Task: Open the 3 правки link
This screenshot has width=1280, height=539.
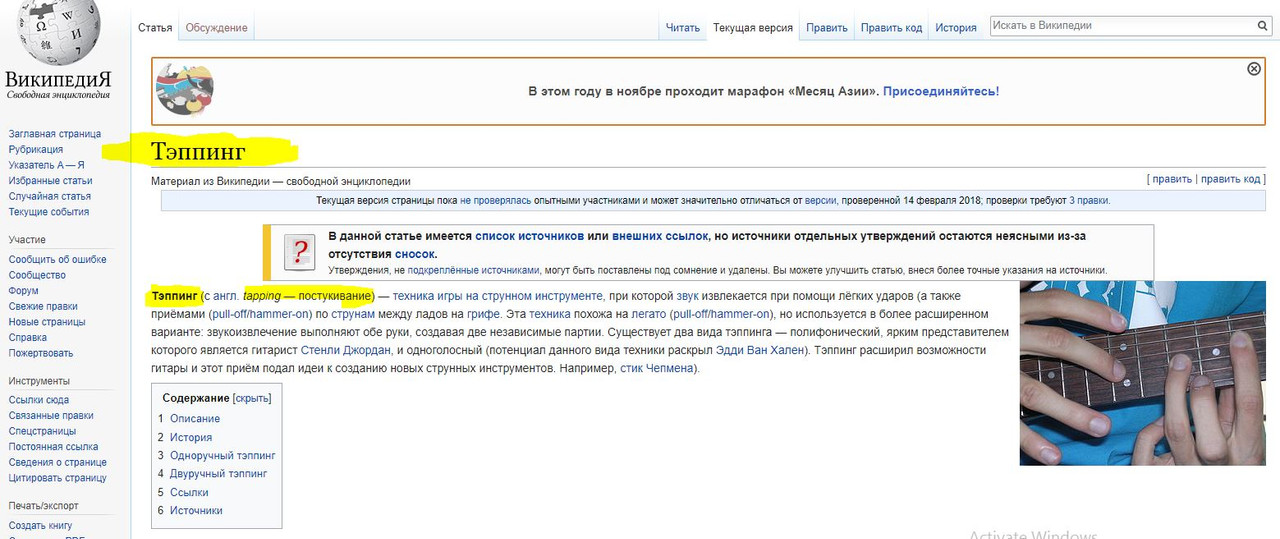Action: pos(1088,201)
